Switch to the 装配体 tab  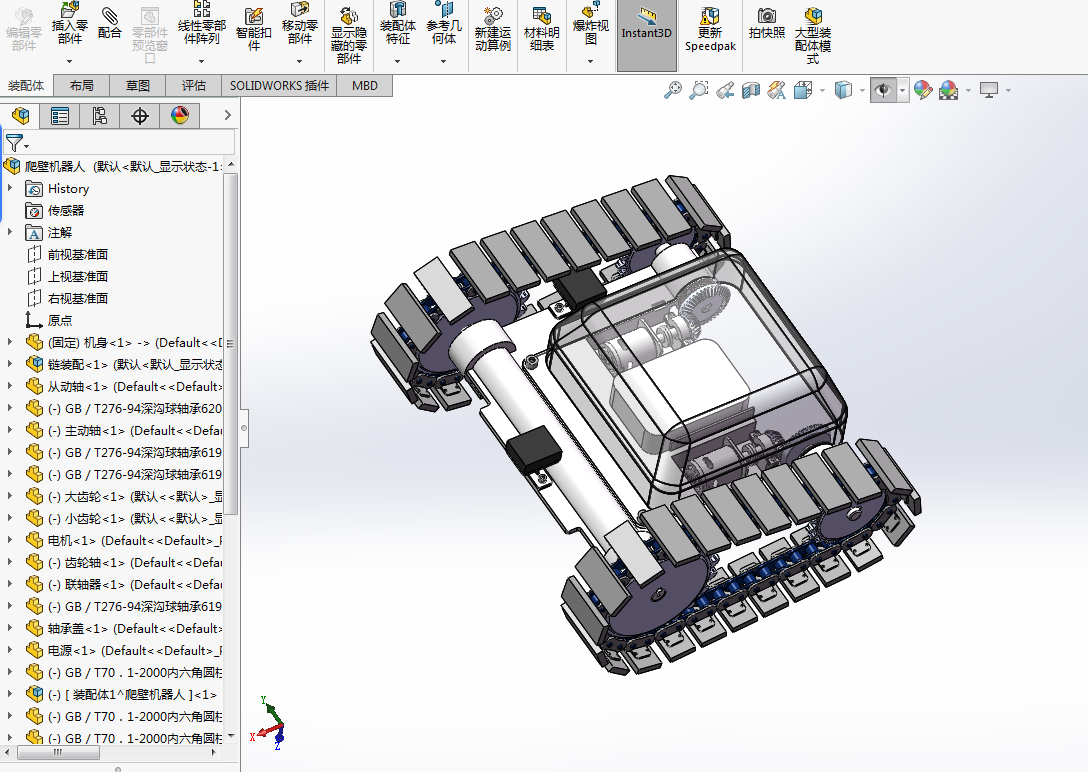click(x=26, y=85)
